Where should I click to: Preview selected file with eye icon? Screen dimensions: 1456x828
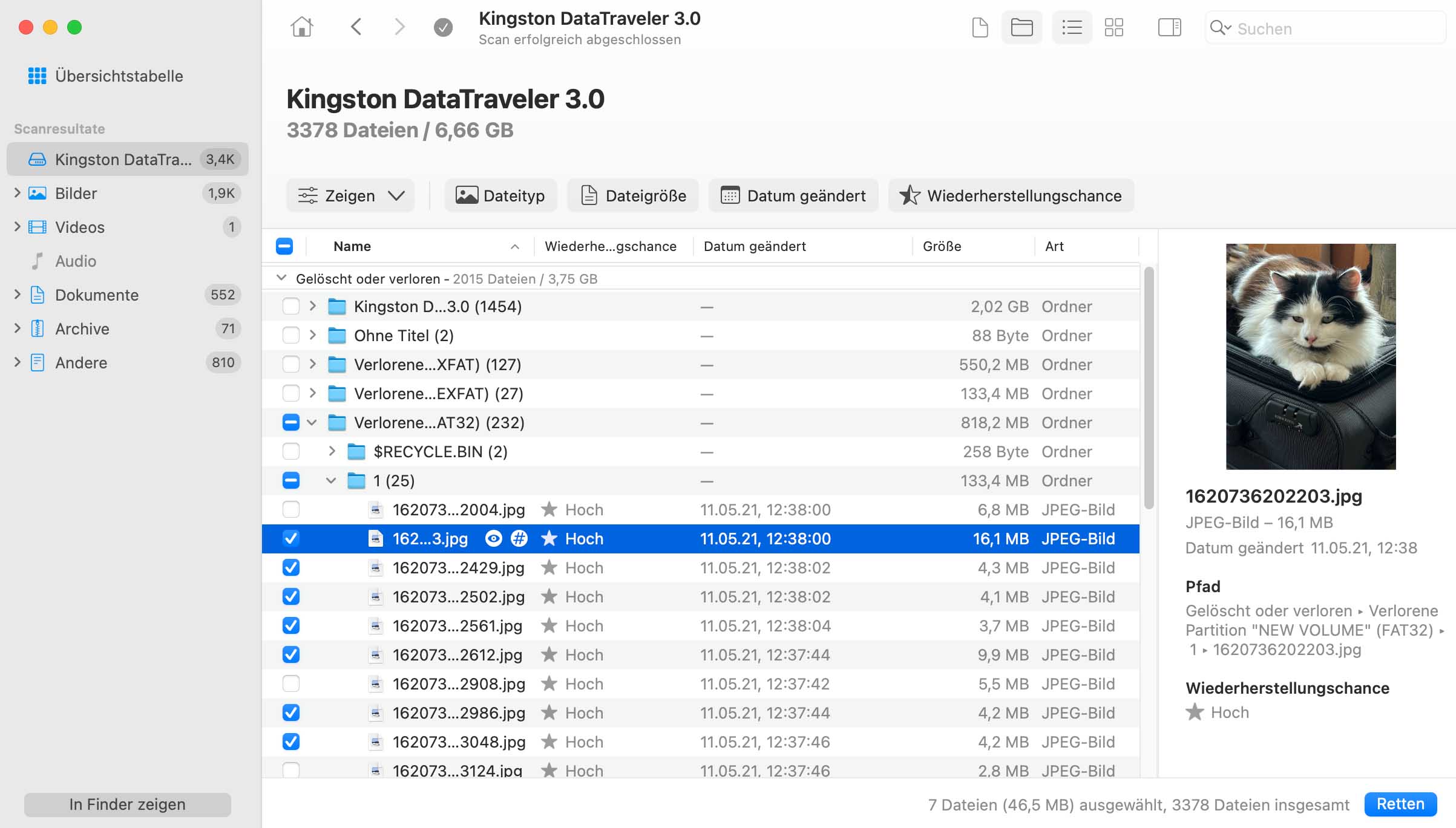click(x=494, y=538)
